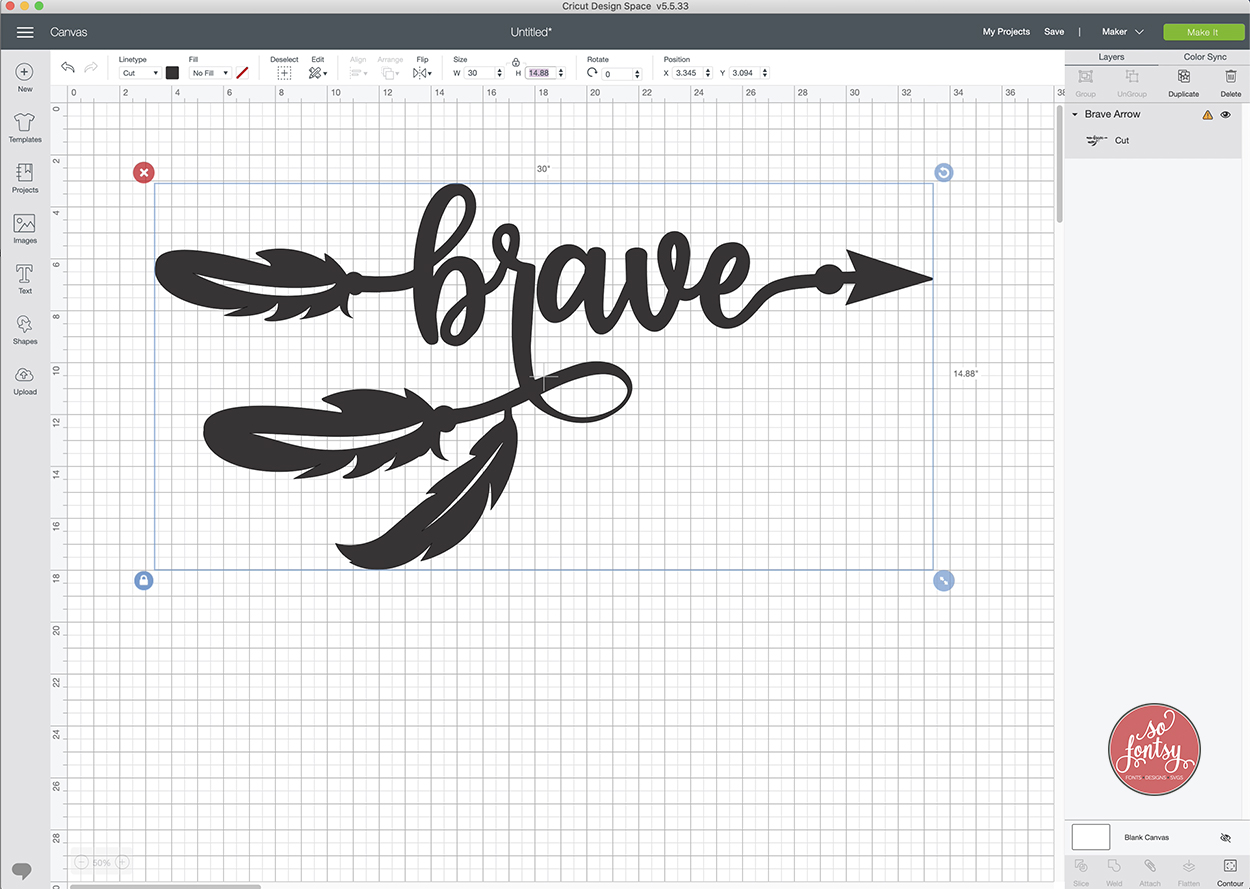Open the Flip dropdown

click(422, 73)
